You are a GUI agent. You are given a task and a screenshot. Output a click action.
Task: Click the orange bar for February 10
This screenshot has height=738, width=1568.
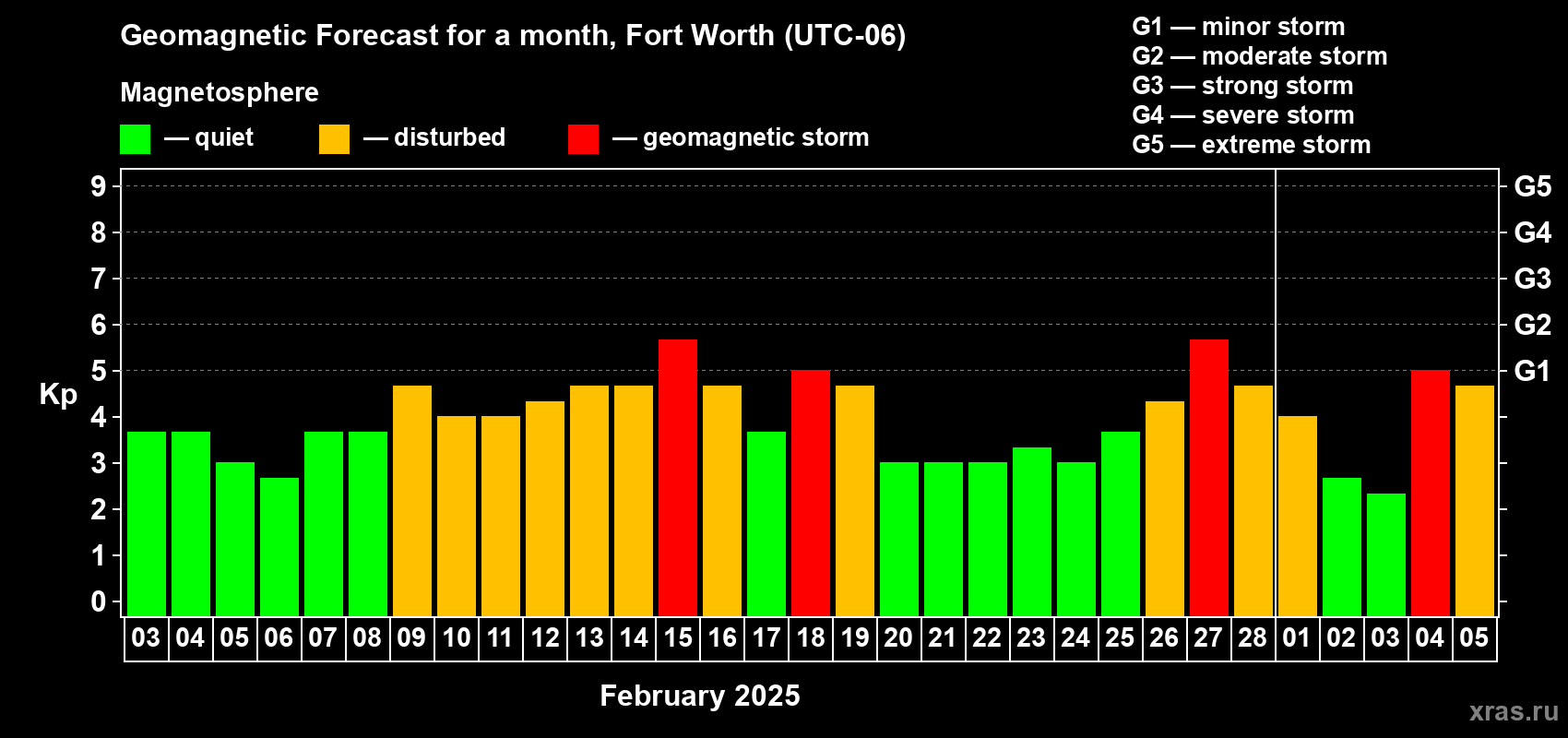457,517
